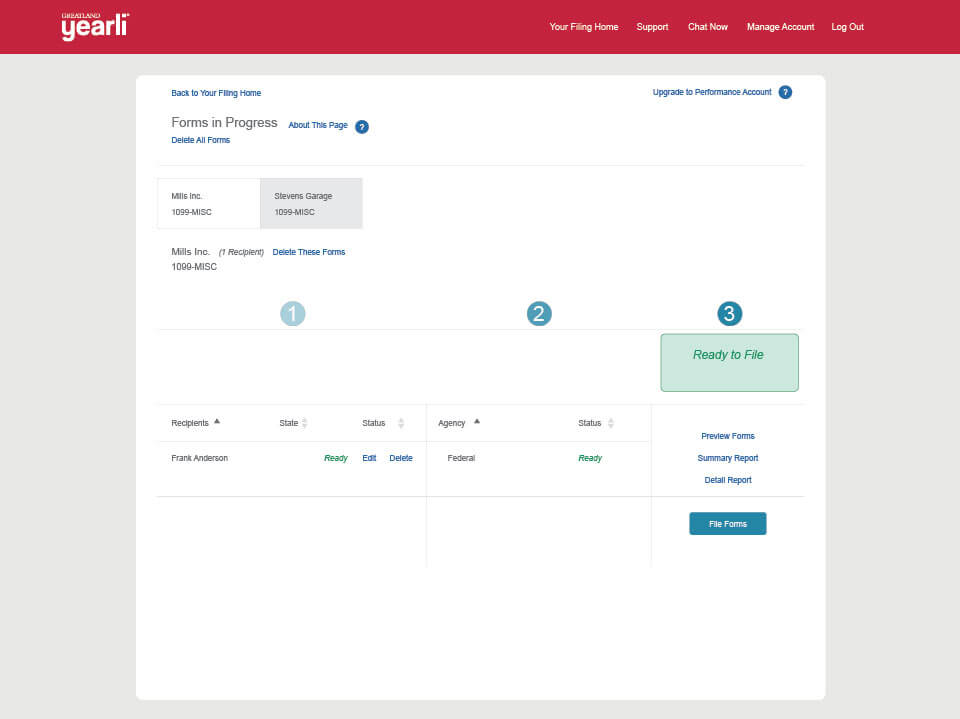Click the step 2 circle
960x719 pixels.
[x=539, y=314]
